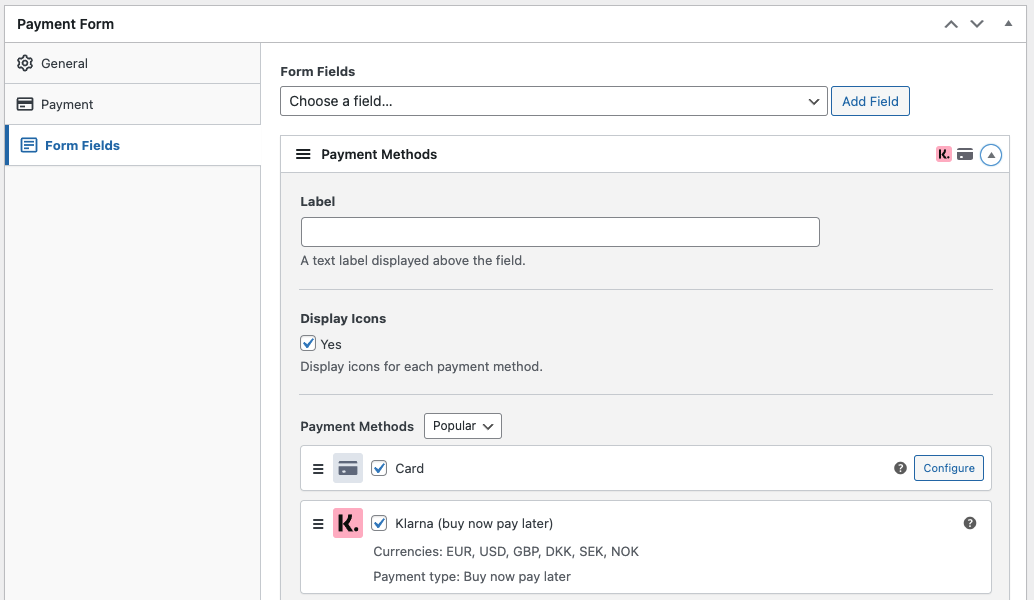Collapse the Payment Methods field panel
Image resolution: width=1034 pixels, height=600 pixels.
990,155
